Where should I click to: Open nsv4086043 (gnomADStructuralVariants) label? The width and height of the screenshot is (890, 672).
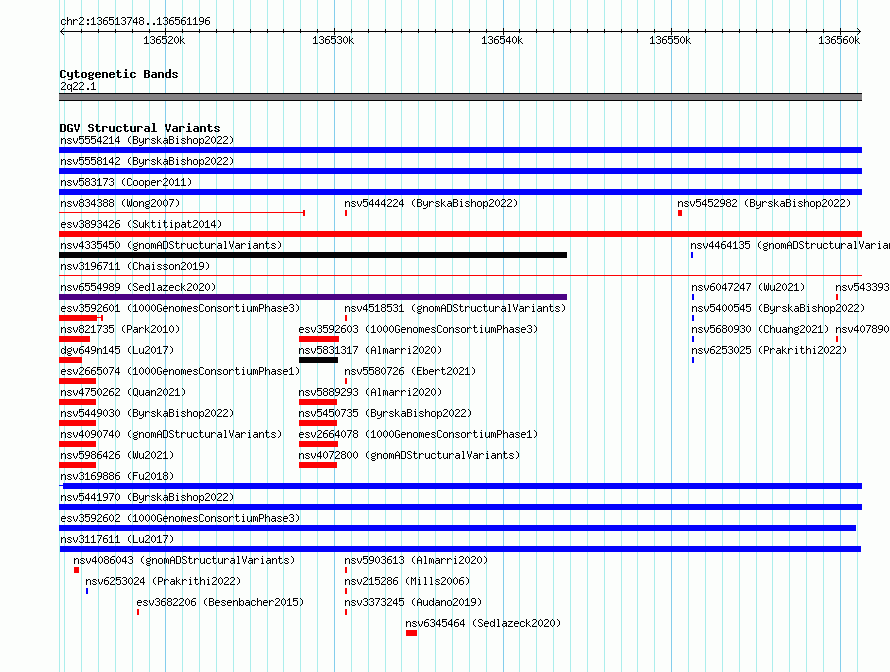pyautogui.click(x=184, y=560)
